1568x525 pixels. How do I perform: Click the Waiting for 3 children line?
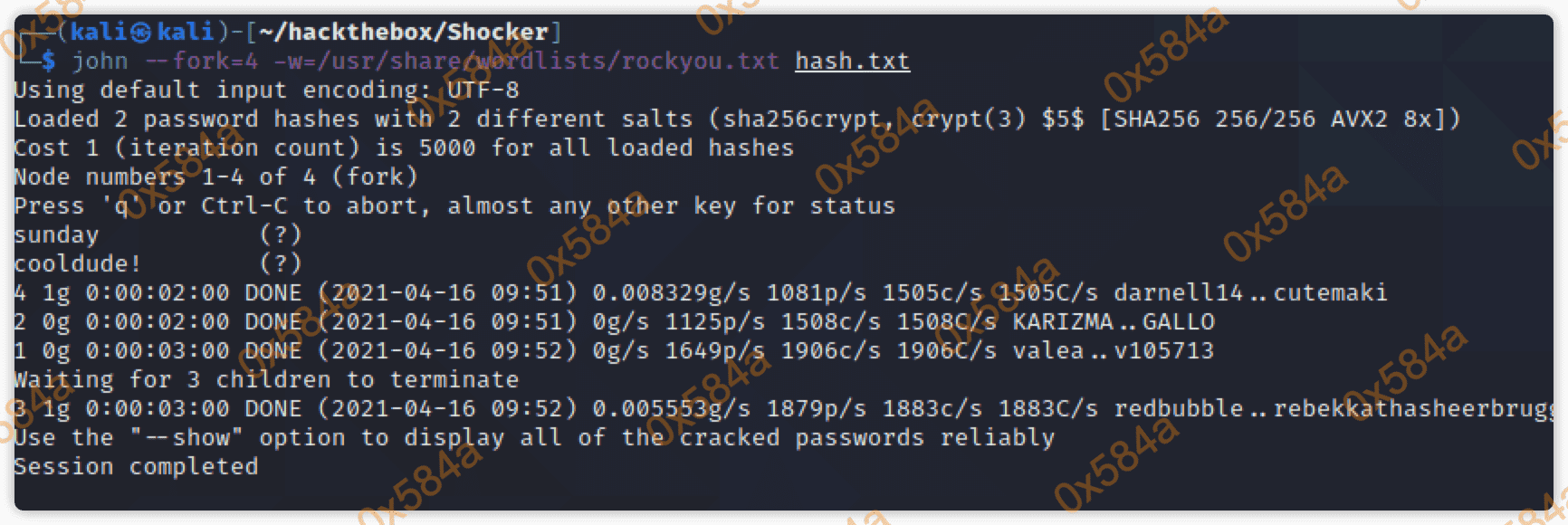coord(266,380)
